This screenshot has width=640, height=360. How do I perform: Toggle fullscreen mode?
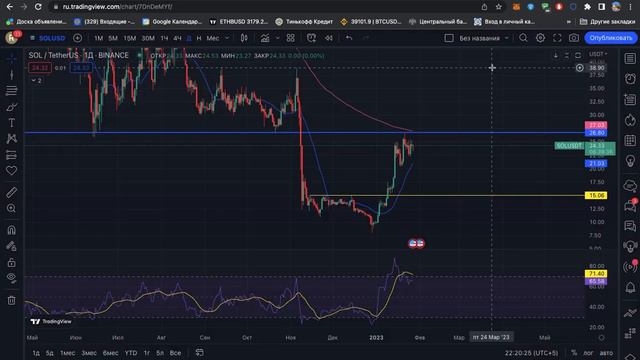[557, 38]
